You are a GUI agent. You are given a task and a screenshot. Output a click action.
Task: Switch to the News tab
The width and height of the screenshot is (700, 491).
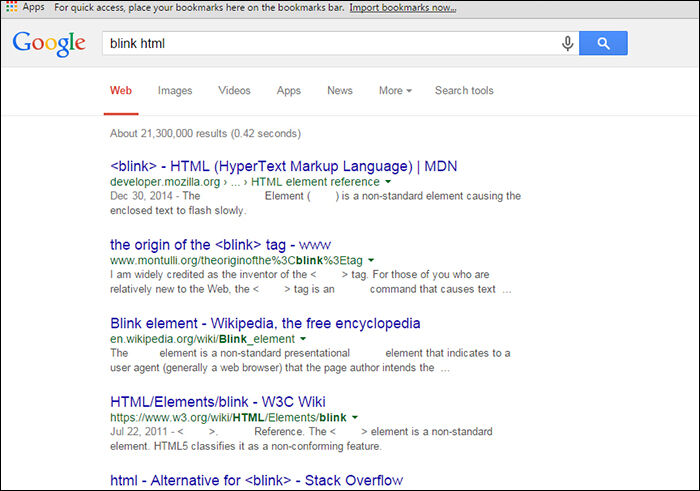pos(340,91)
